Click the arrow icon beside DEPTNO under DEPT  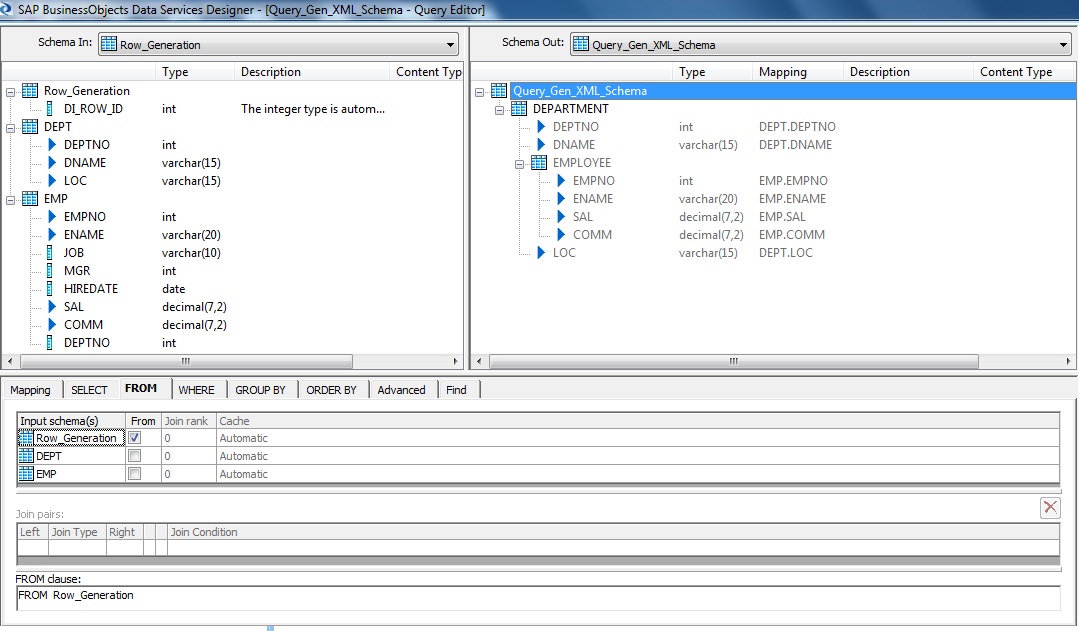(52, 145)
